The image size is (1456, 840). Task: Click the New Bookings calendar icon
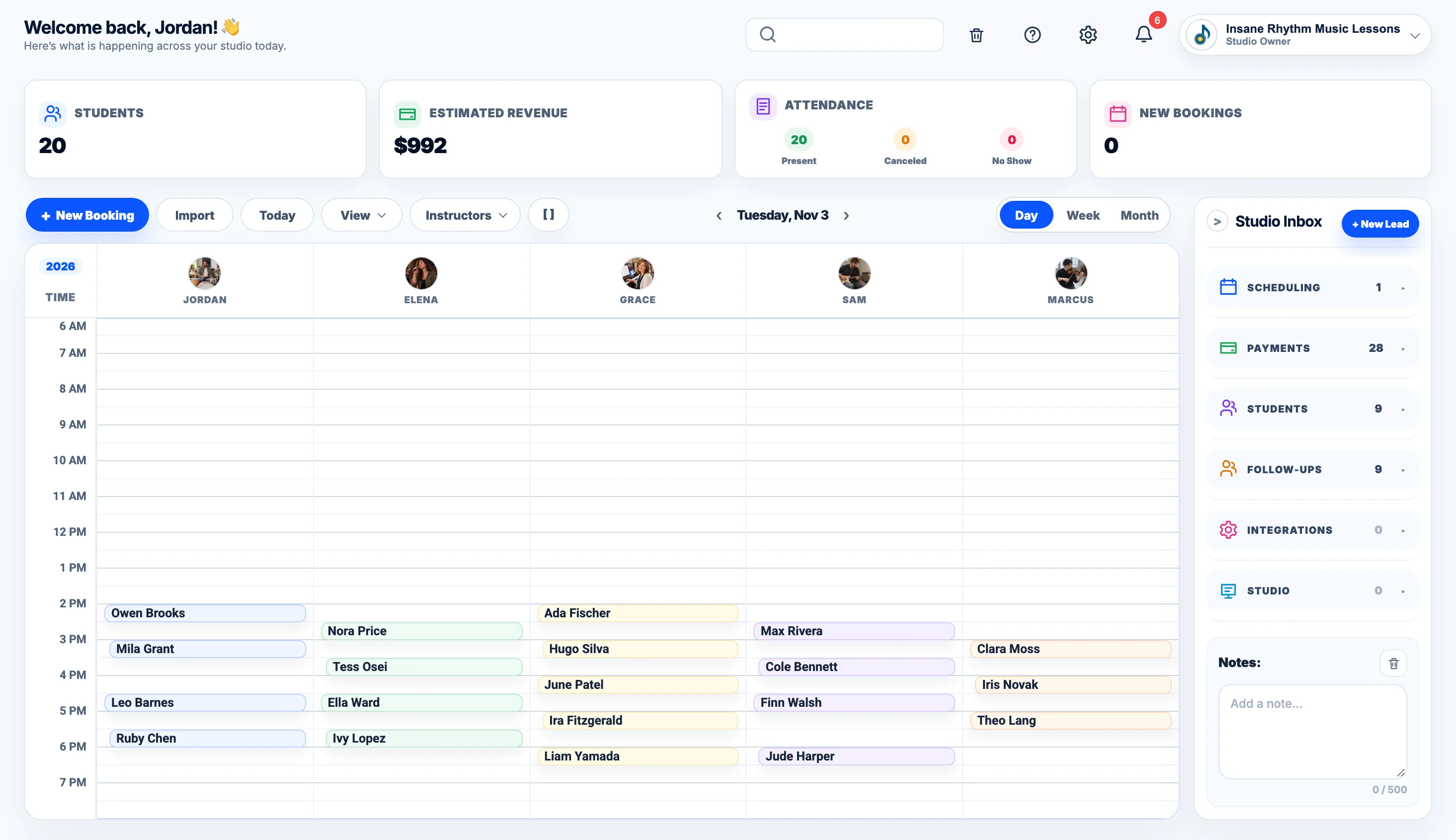tap(1118, 113)
